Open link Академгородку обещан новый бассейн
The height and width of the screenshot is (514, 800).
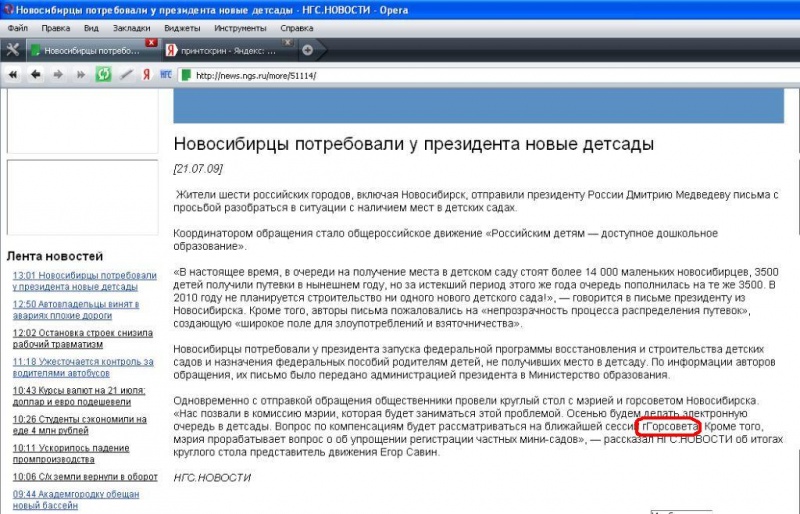click(76, 500)
